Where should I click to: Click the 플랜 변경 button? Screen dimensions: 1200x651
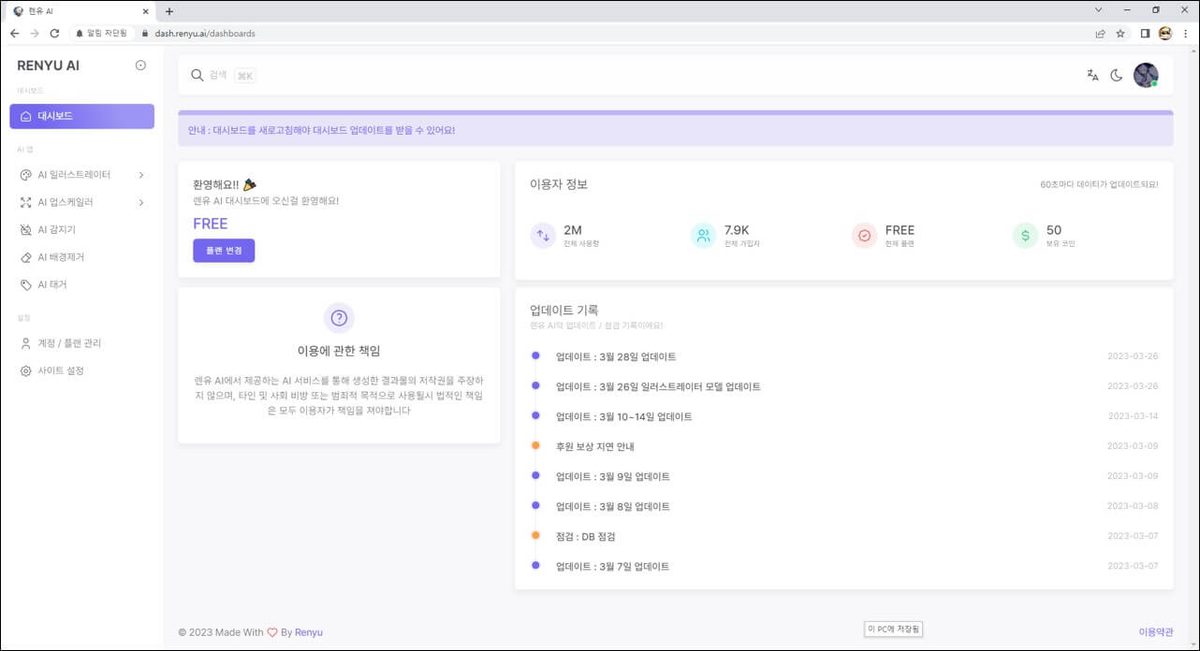224,250
